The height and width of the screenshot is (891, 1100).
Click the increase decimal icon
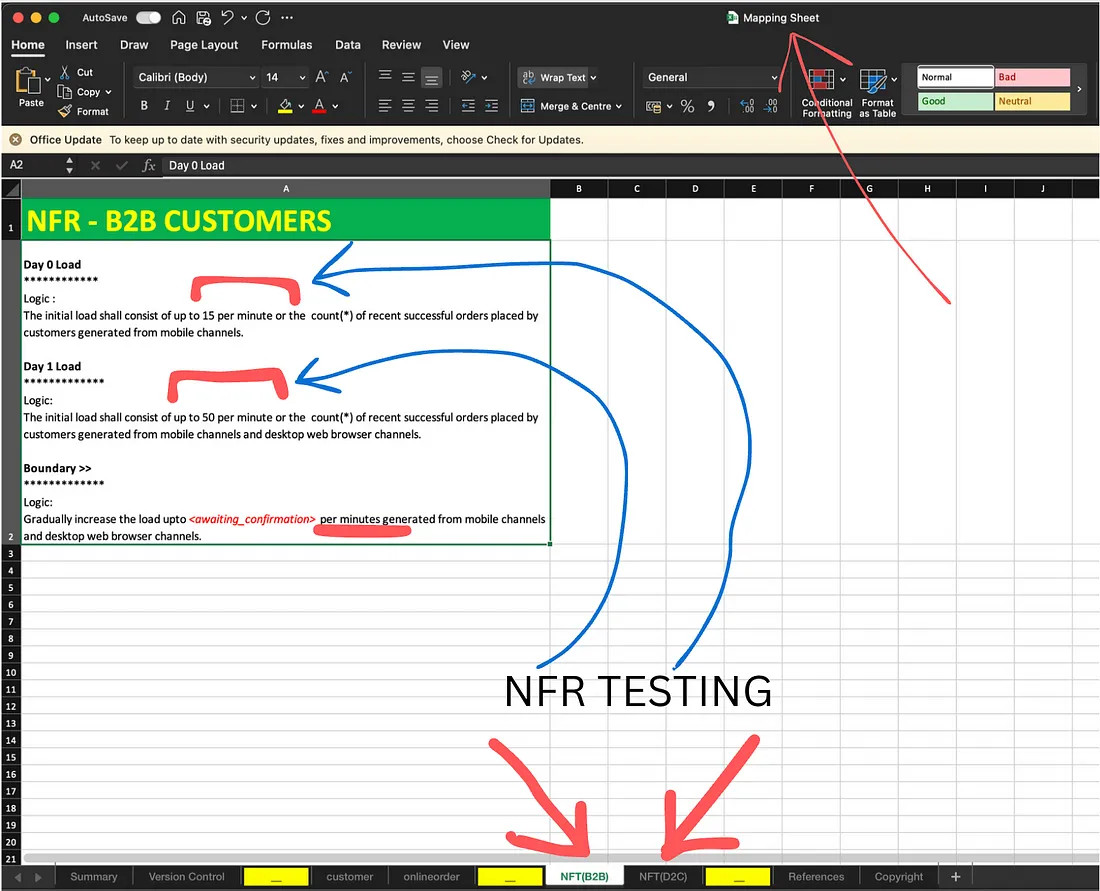(747, 106)
